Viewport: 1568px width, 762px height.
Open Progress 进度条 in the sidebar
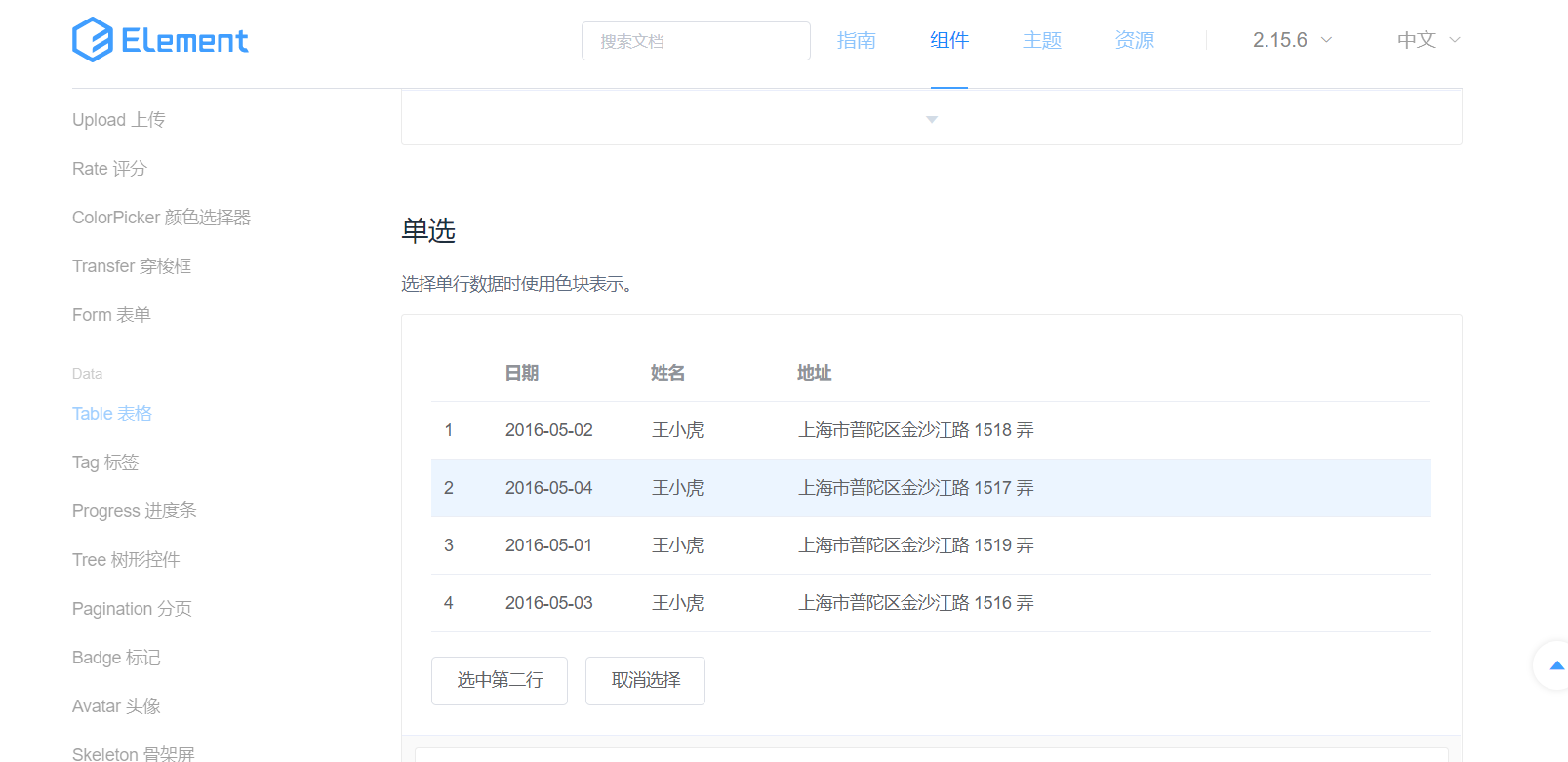pyautogui.click(x=135, y=511)
